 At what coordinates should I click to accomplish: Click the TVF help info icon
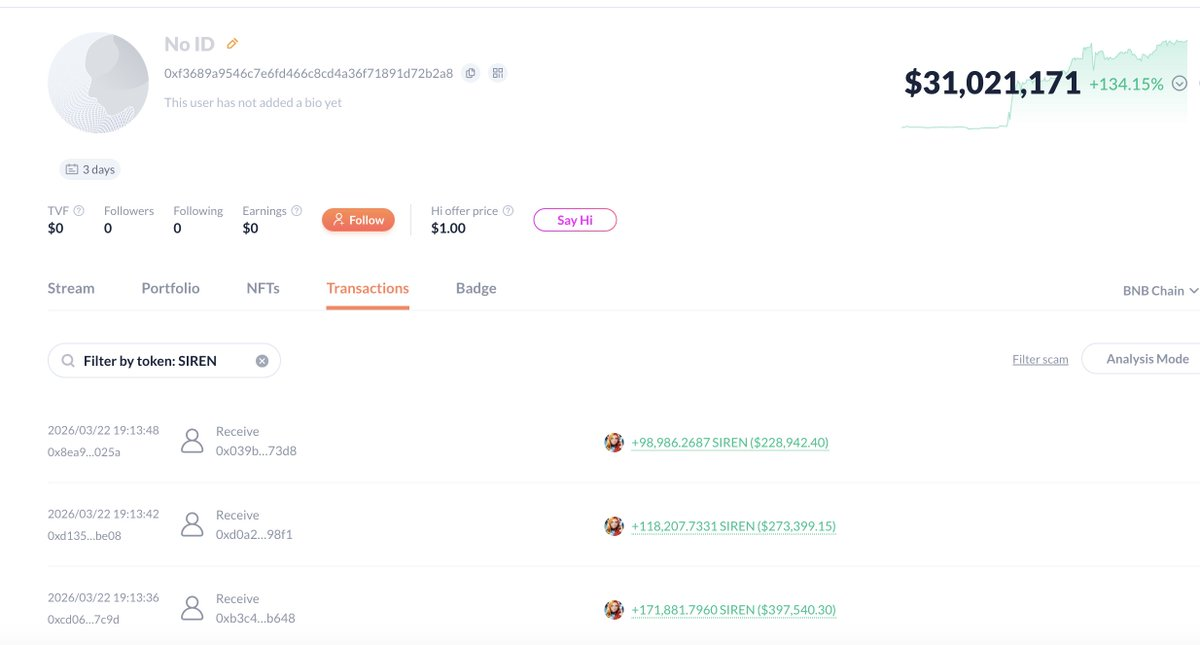point(79,211)
